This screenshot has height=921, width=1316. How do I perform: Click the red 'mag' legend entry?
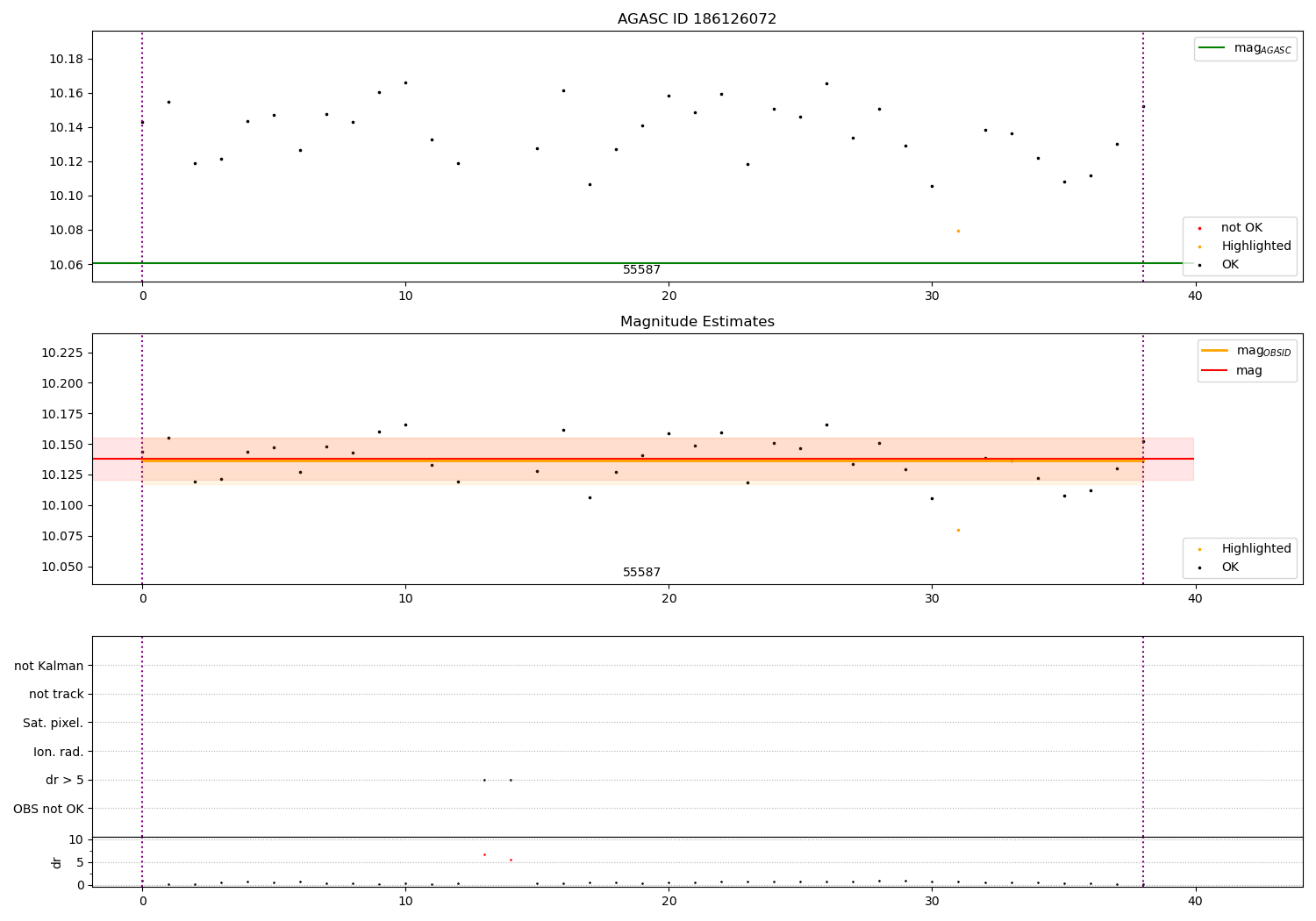coord(1232,370)
